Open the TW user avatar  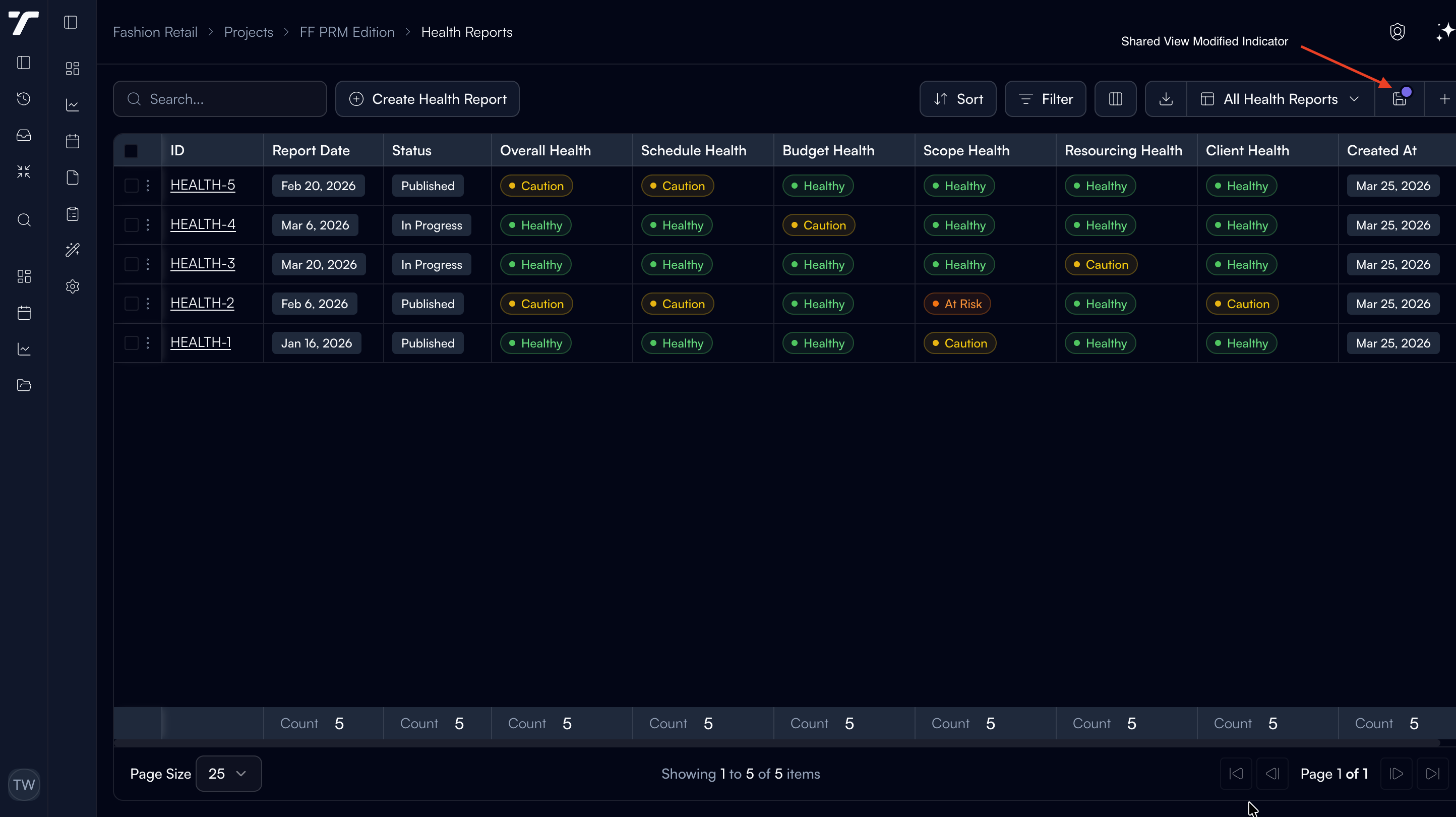pyautogui.click(x=24, y=784)
